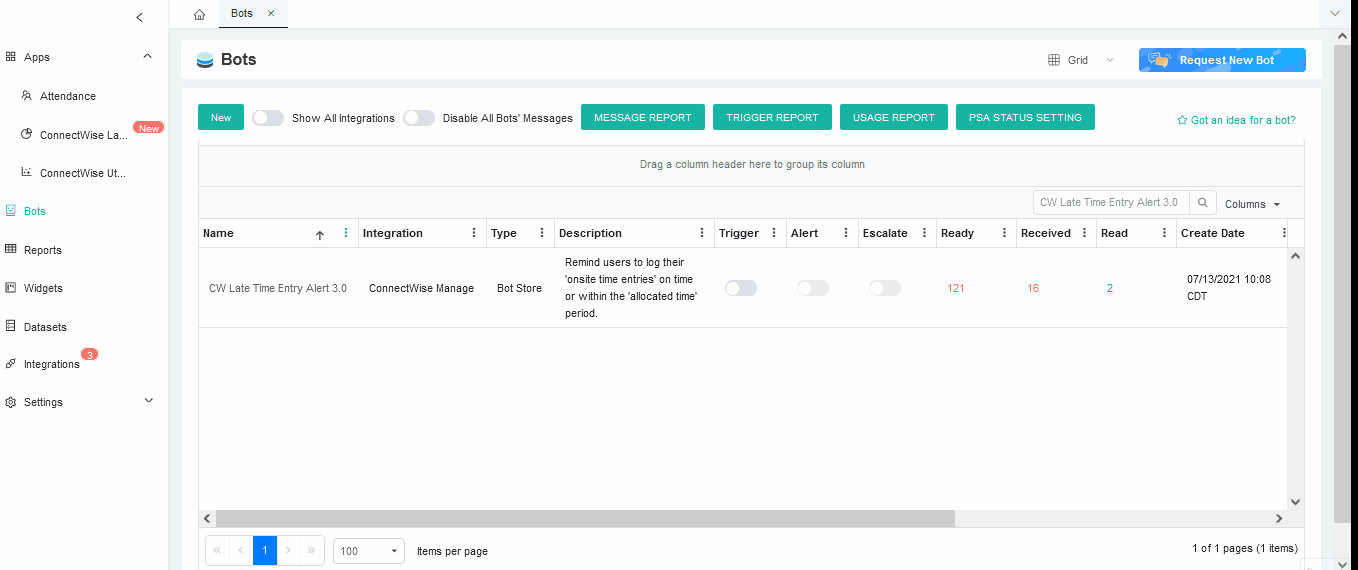Open the Columns dropdown
This screenshot has width=1358, height=570.
pyautogui.click(x=1253, y=204)
